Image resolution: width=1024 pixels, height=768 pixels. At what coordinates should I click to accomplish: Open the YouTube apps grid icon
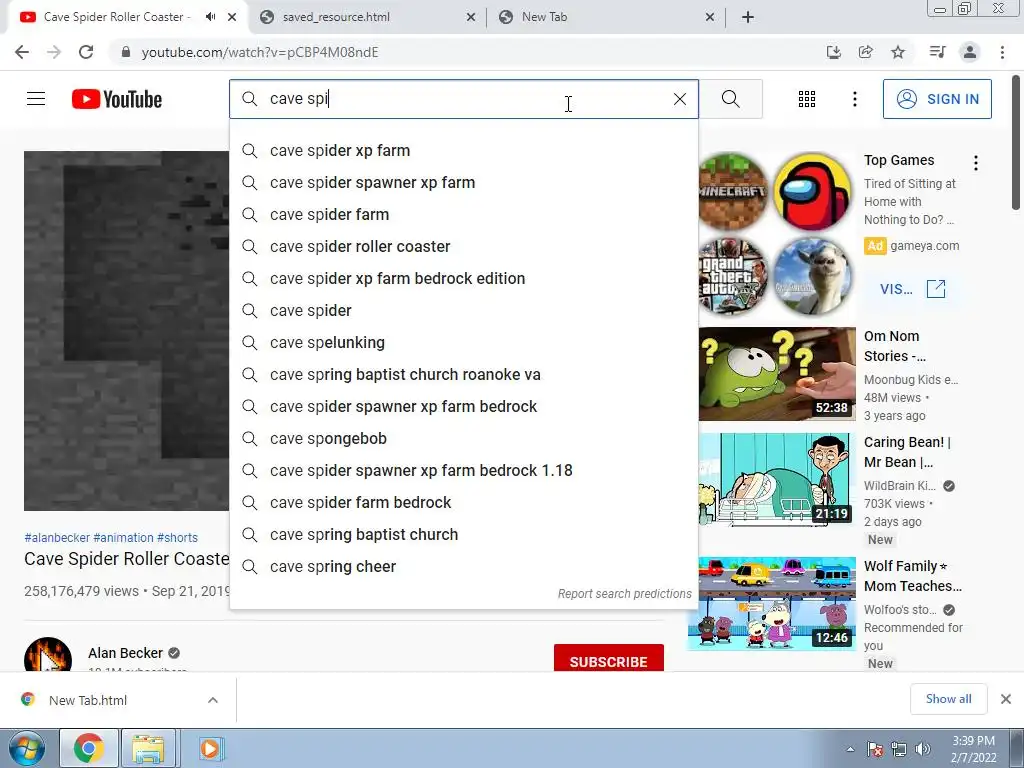[807, 99]
